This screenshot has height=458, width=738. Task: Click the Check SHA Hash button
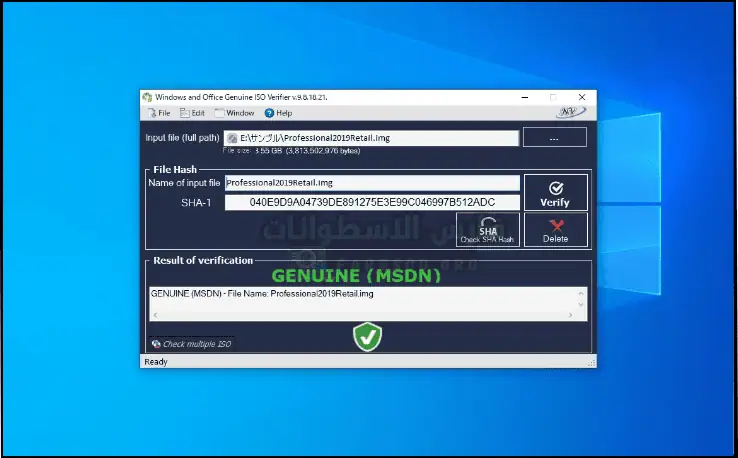pyautogui.click(x=487, y=230)
